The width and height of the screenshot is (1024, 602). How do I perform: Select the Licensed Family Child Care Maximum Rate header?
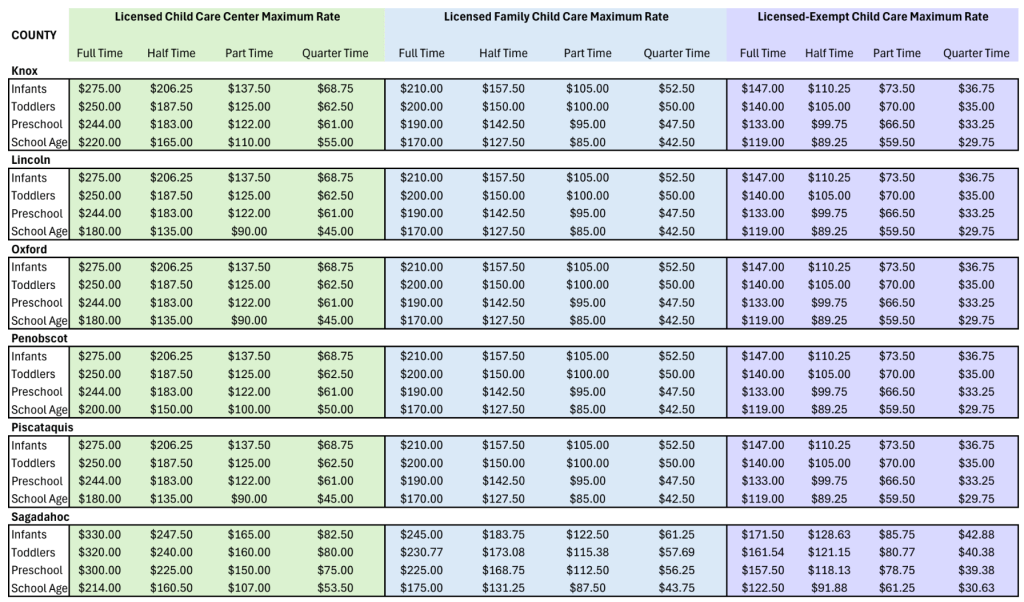pyautogui.click(x=556, y=17)
